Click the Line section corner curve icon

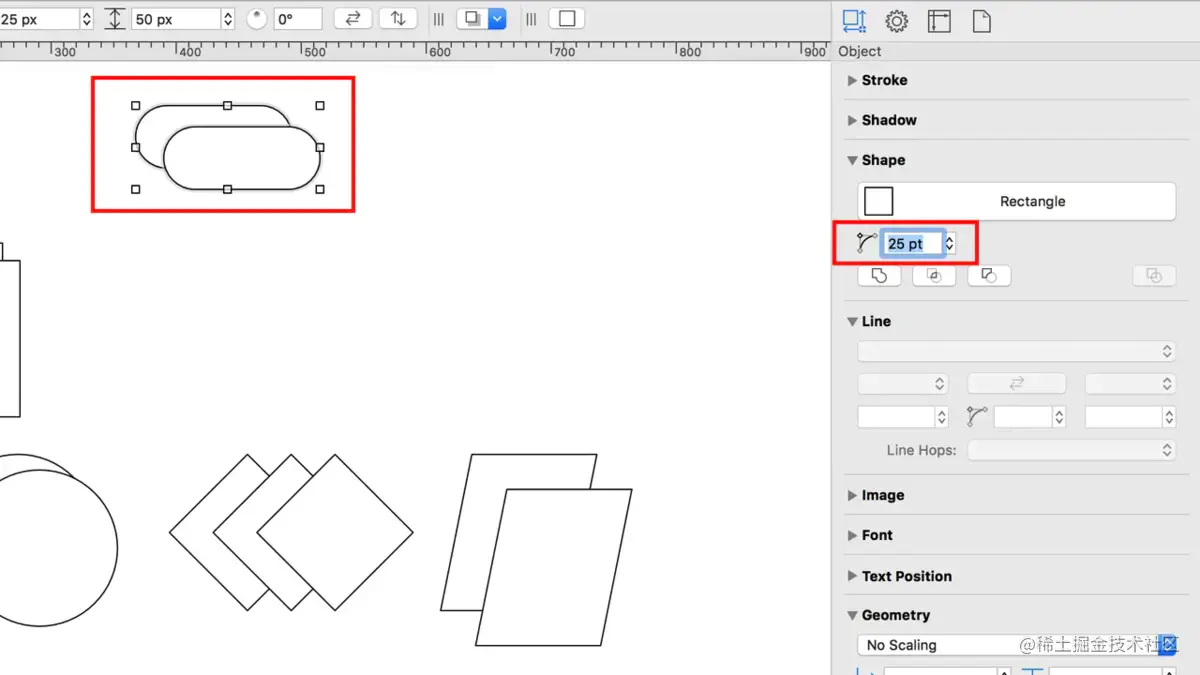977,417
